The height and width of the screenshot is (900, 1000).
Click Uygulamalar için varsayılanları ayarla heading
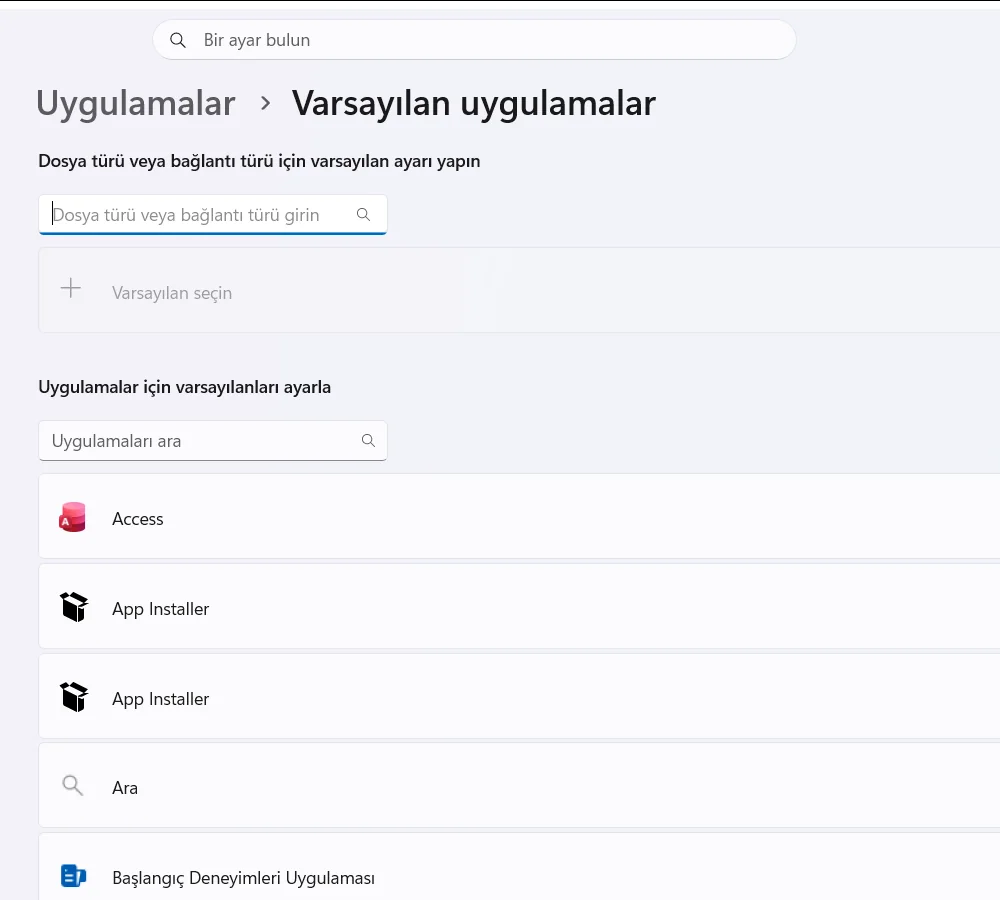click(184, 387)
